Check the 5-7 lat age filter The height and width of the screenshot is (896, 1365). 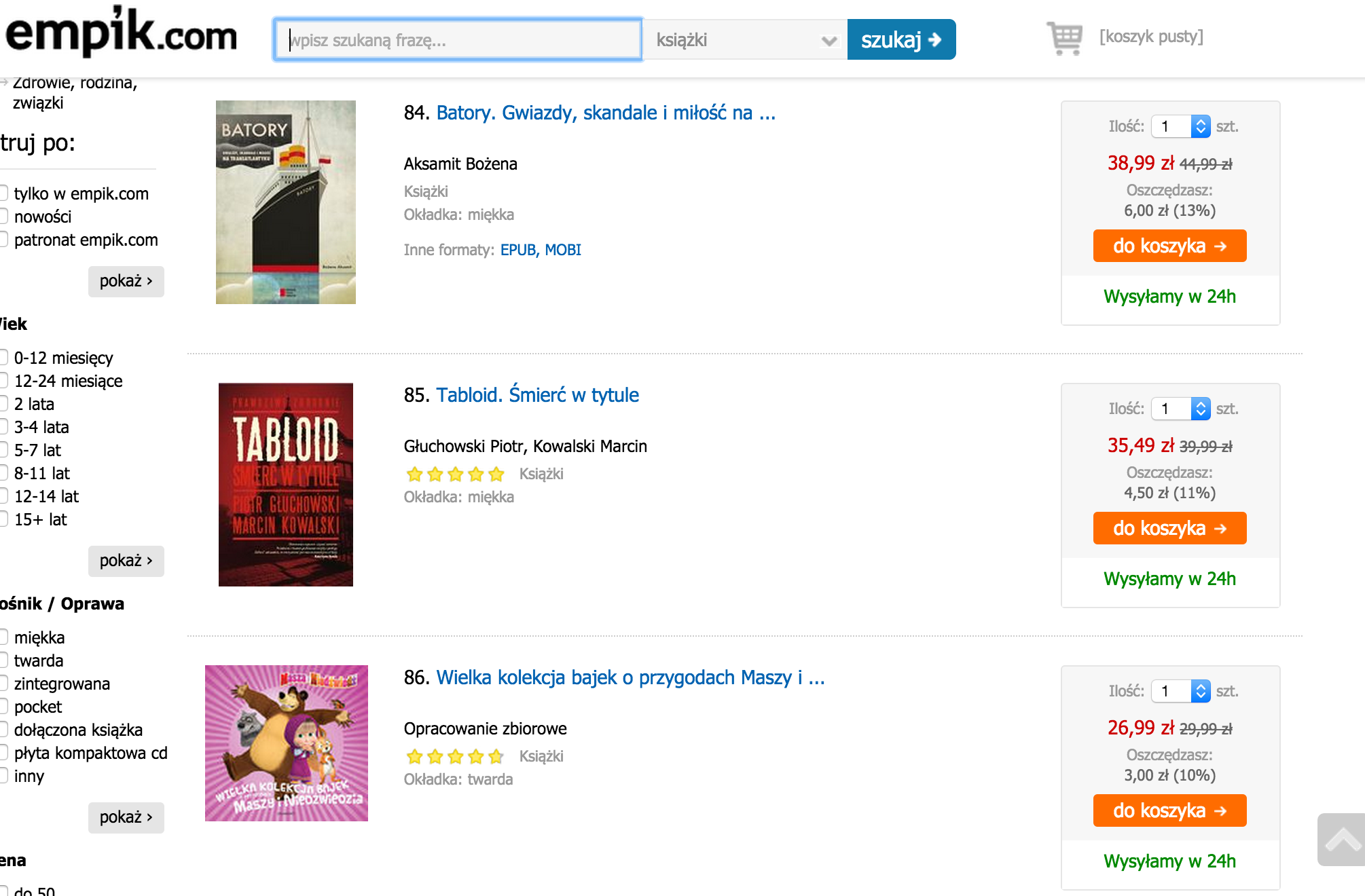coord(3,450)
